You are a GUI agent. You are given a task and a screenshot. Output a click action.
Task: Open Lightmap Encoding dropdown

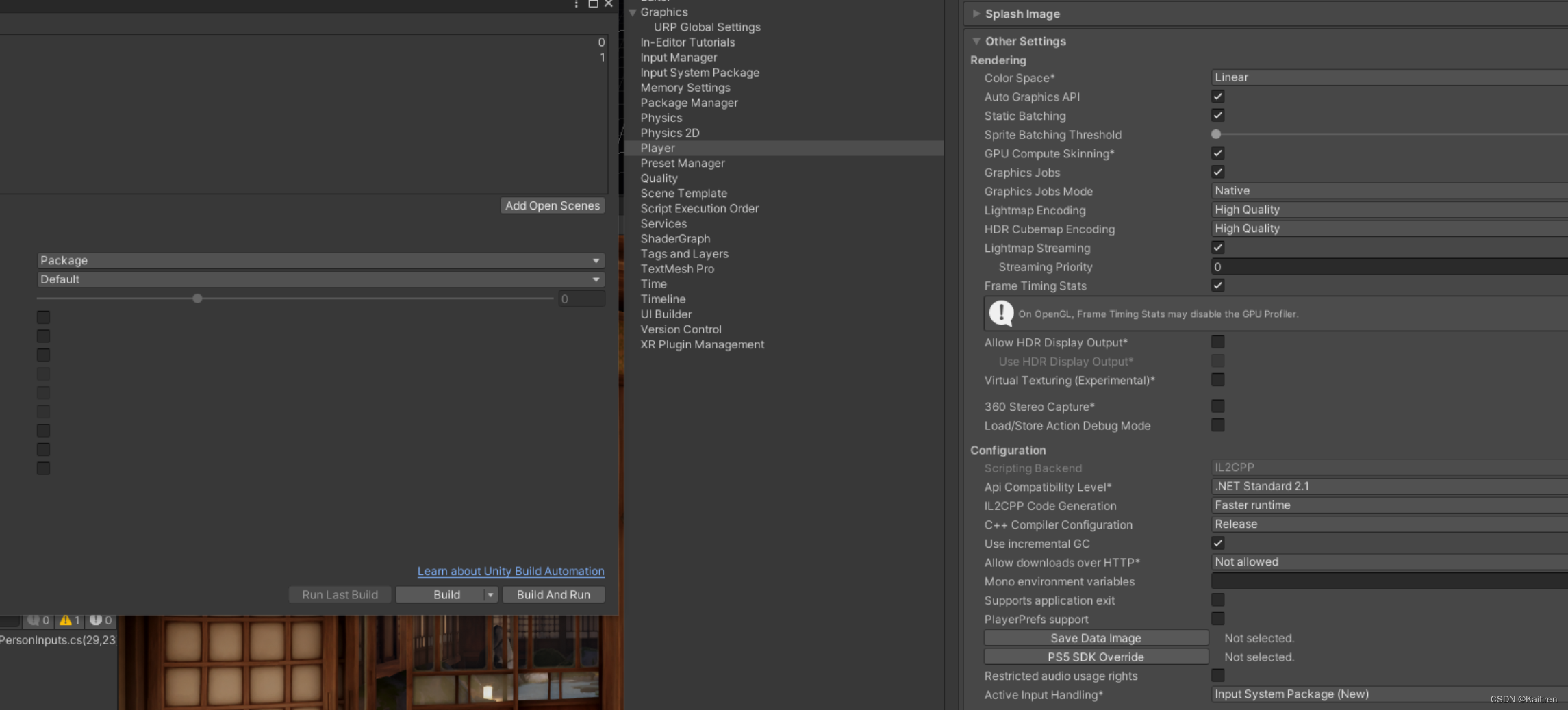click(x=1389, y=210)
